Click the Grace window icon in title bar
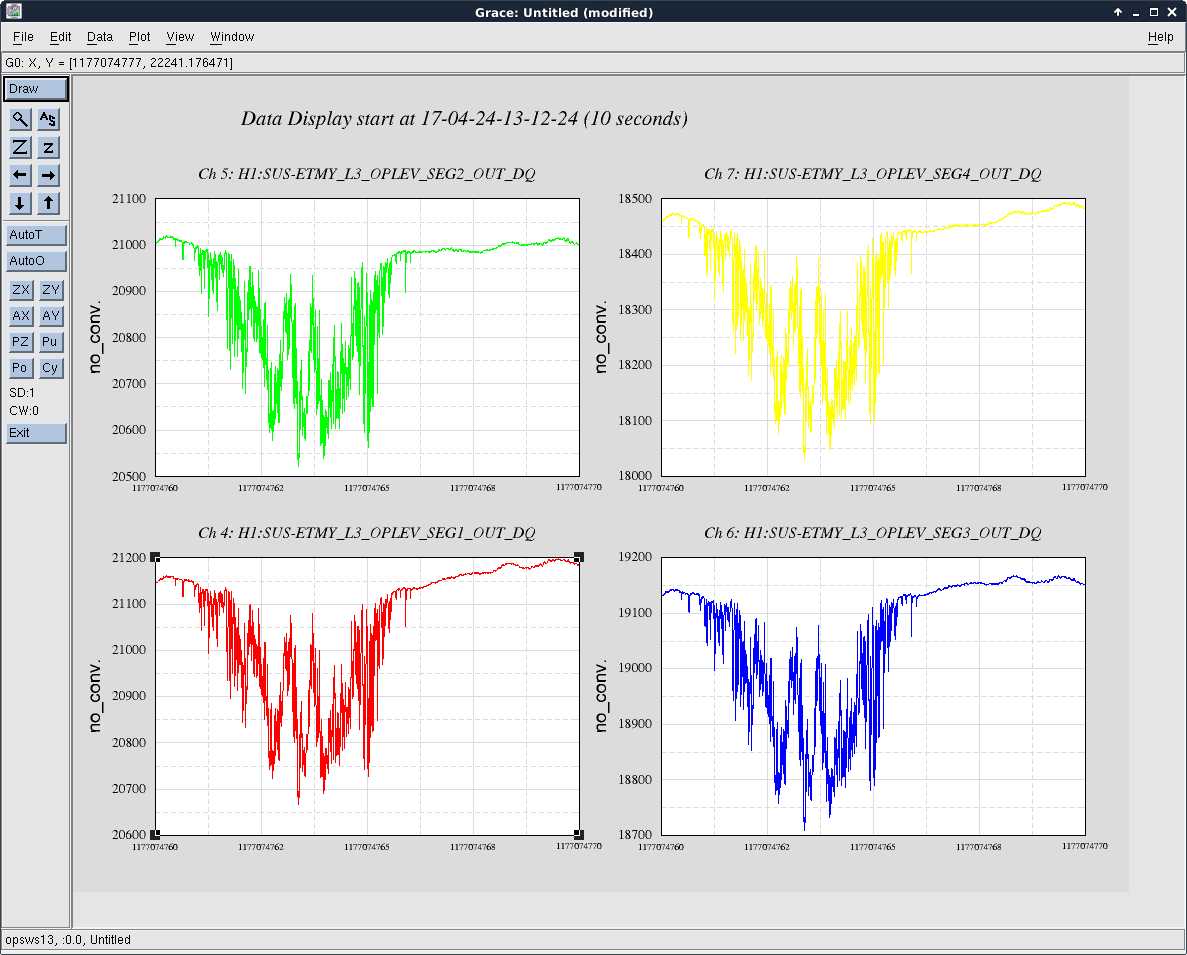Viewport: 1187px width, 955px height. click(x=13, y=11)
